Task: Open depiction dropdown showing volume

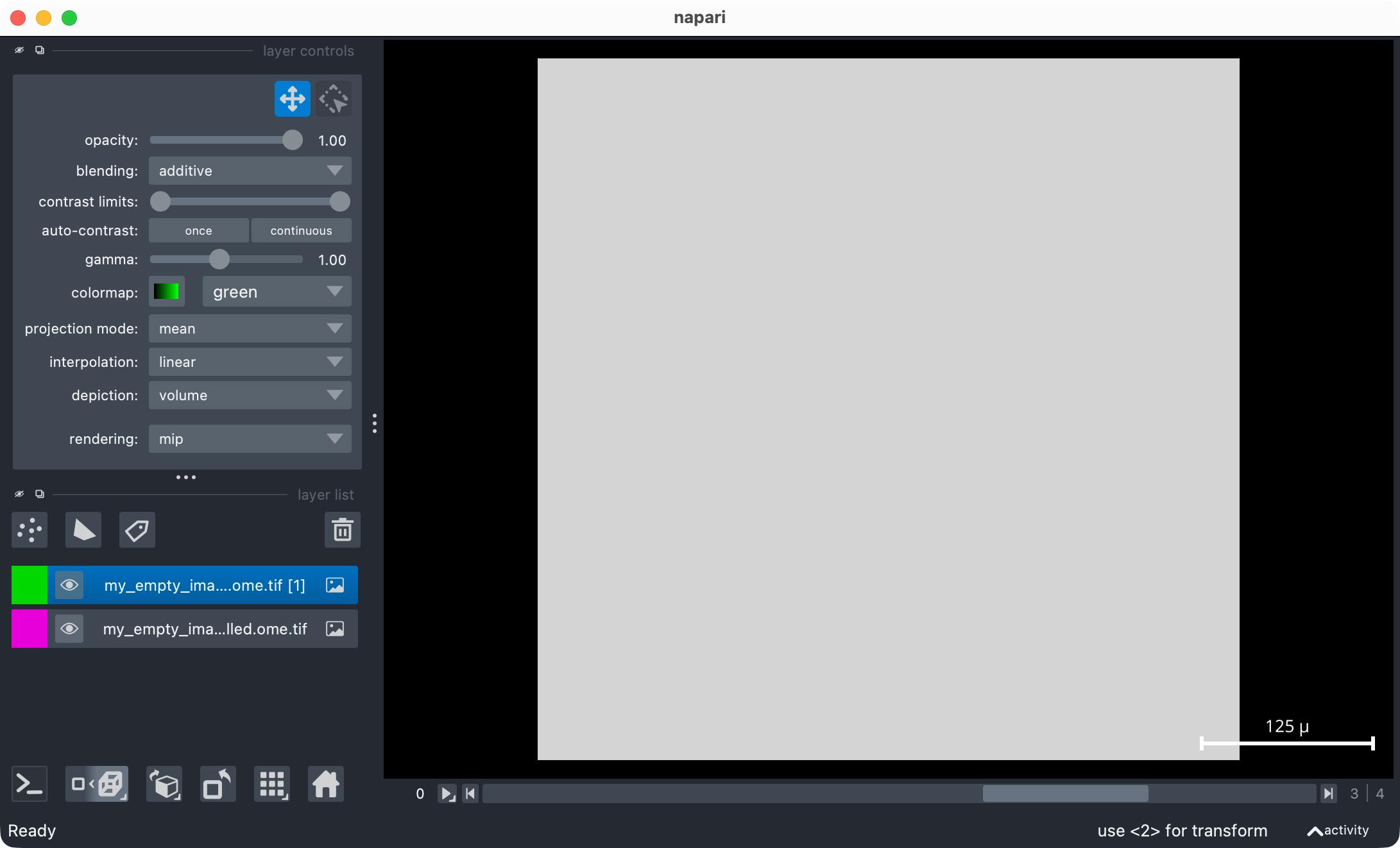Action: click(x=250, y=395)
